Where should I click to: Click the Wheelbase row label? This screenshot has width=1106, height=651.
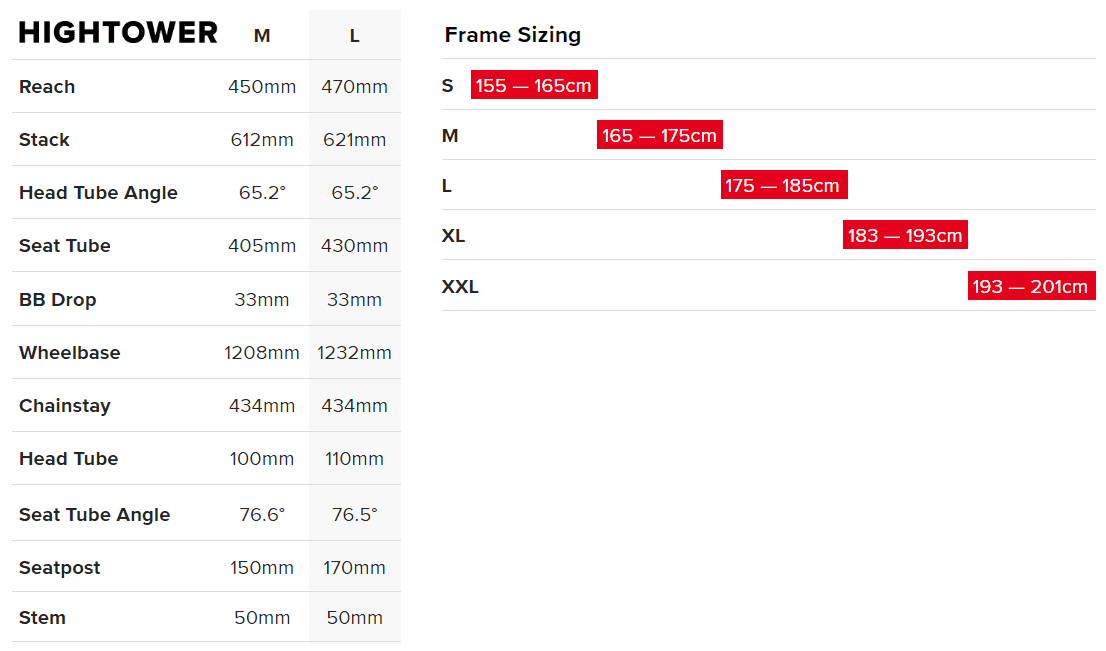coord(69,353)
